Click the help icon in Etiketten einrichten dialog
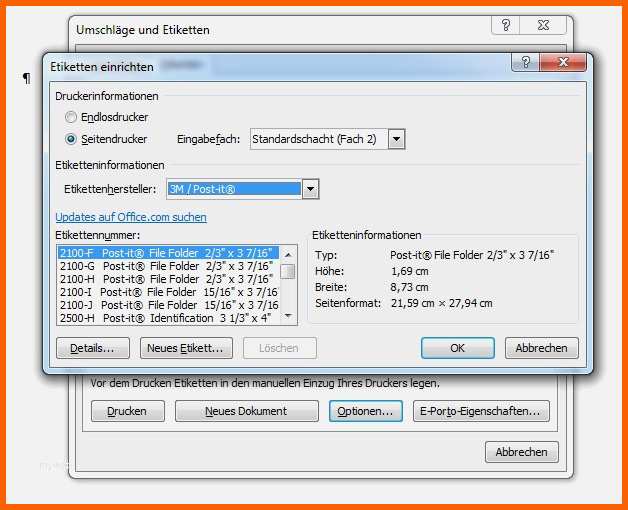The image size is (628, 510). tap(525, 62)
